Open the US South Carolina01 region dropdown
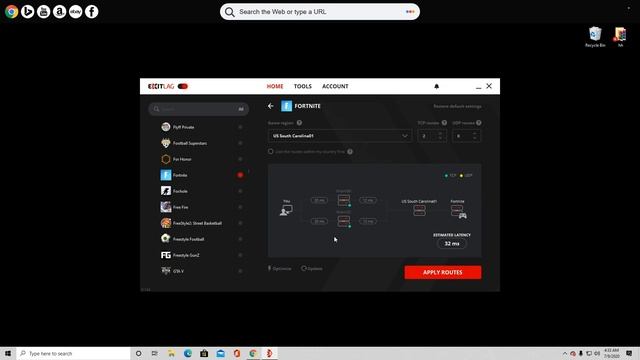This screenshot has height=360, width=640. click(x=340, y=136)
